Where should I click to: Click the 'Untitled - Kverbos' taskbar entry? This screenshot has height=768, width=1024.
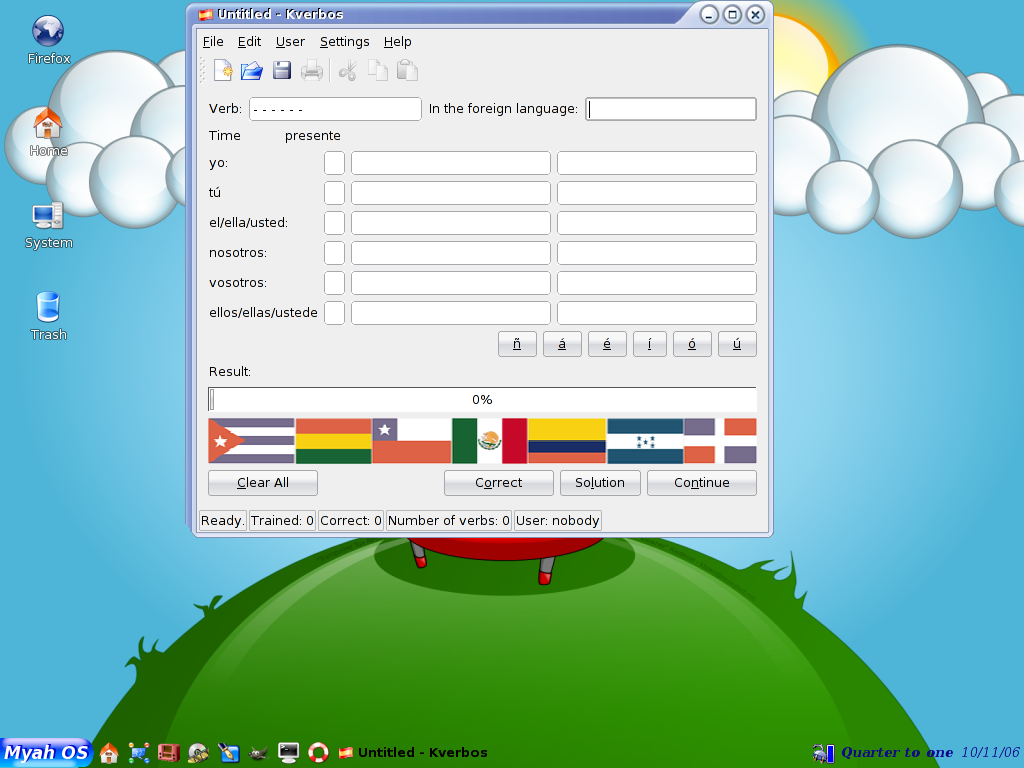(413, 752)
